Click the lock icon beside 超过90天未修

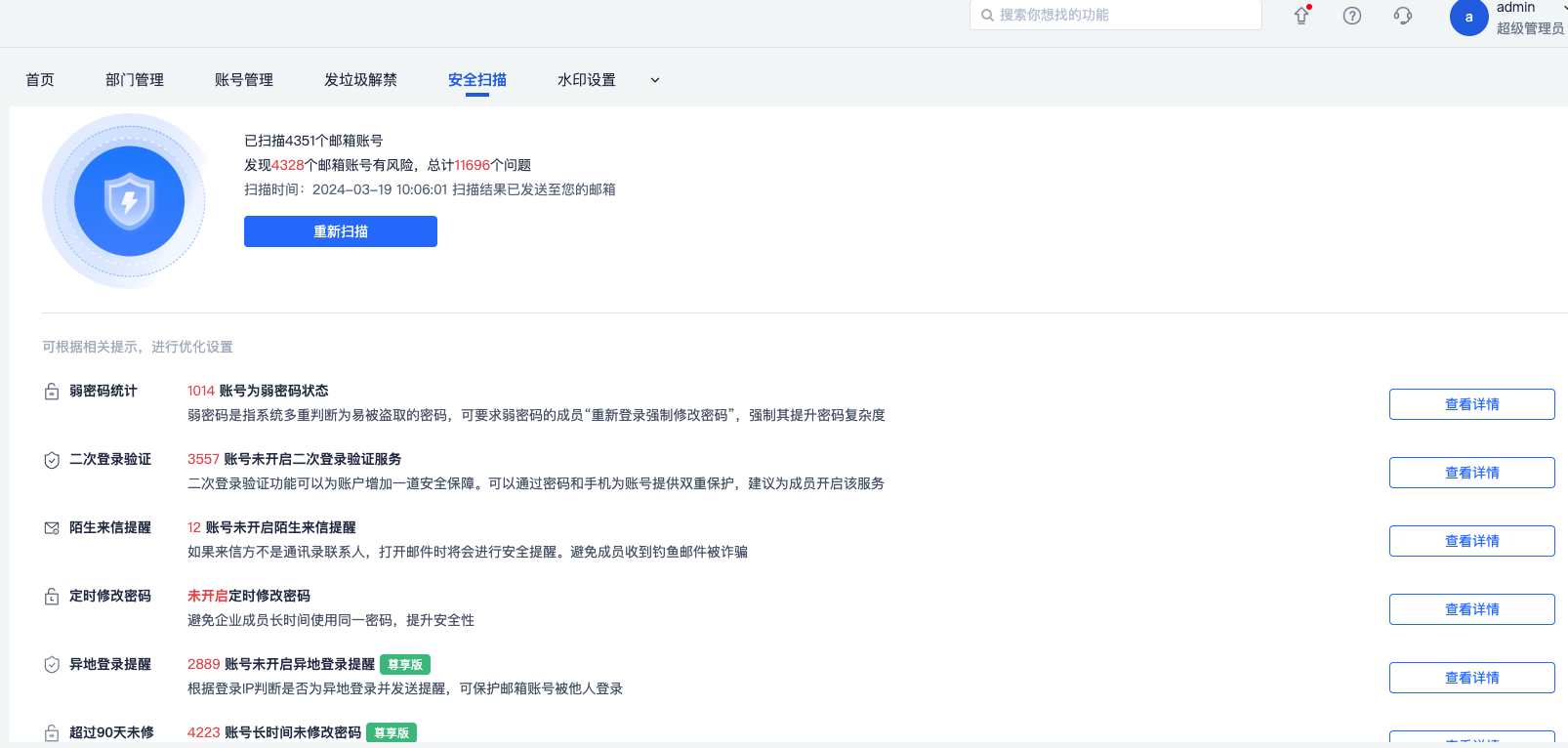[x=52, y=733]
